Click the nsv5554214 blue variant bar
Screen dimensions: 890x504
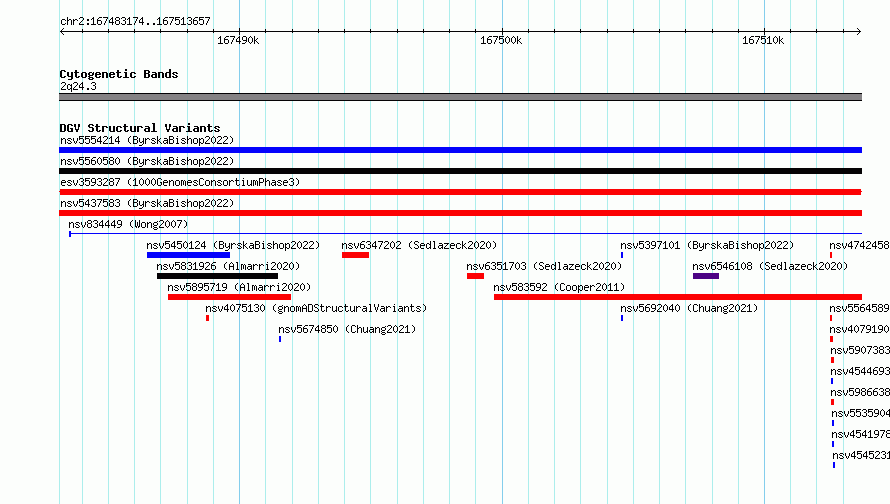(x=460, y=150)
